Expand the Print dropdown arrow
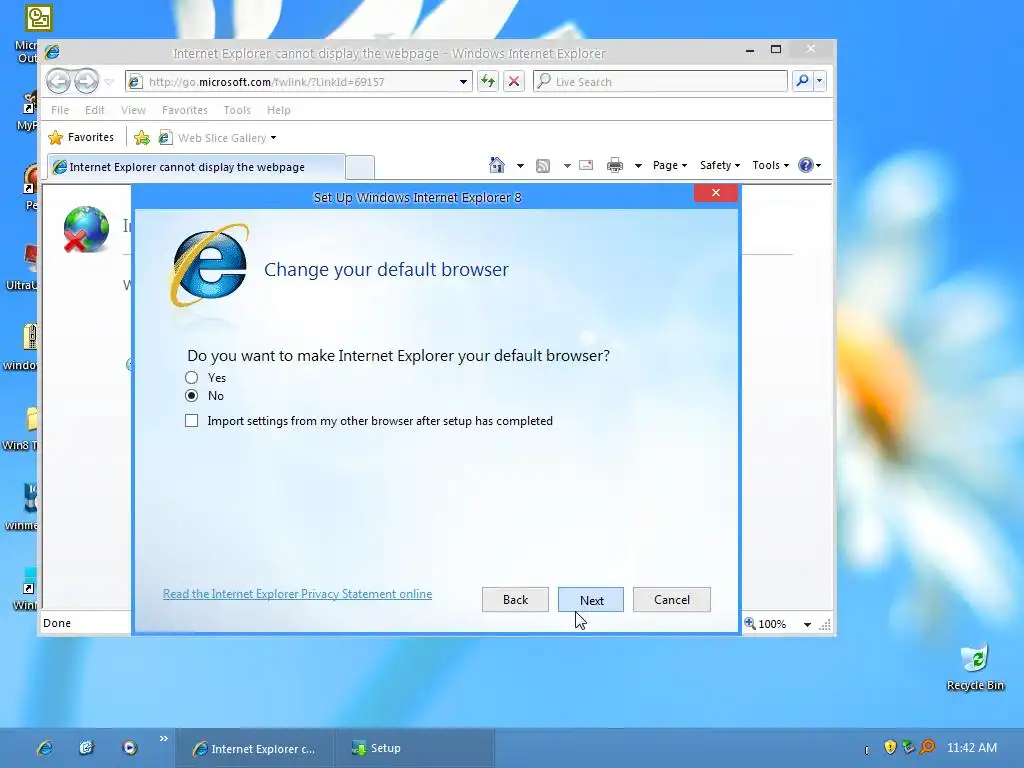The image size is (1024, 768). click(638, 166)
